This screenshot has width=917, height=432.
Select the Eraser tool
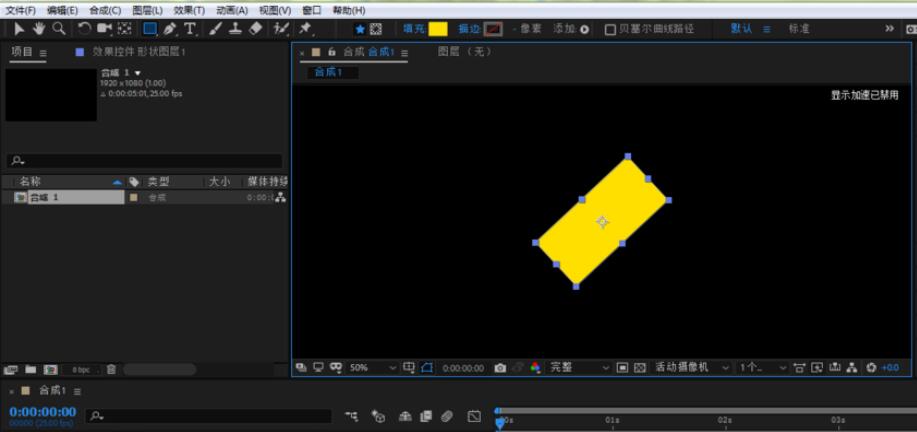click(x=256, y=29)
